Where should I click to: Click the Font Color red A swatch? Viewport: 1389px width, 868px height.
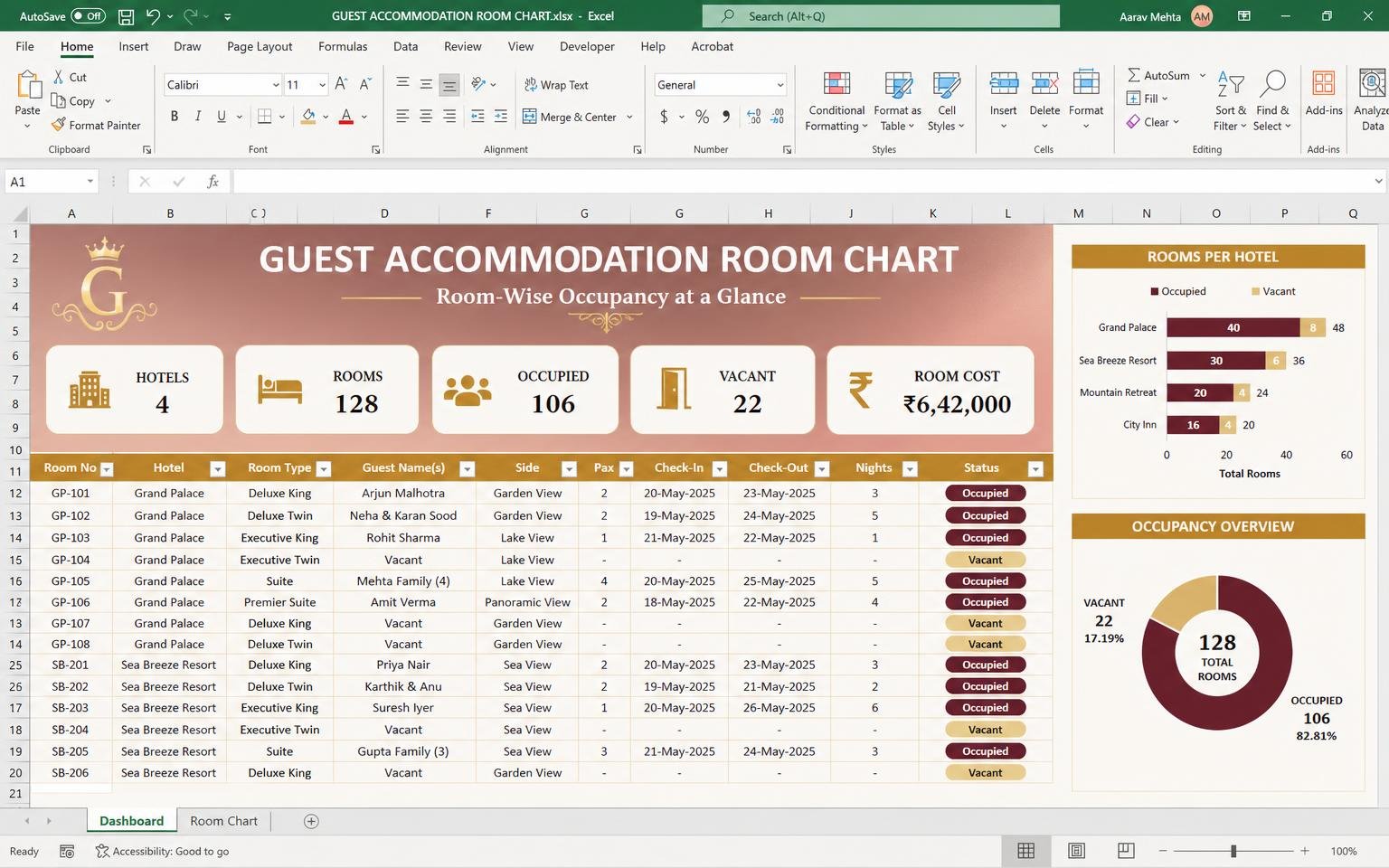345,116
